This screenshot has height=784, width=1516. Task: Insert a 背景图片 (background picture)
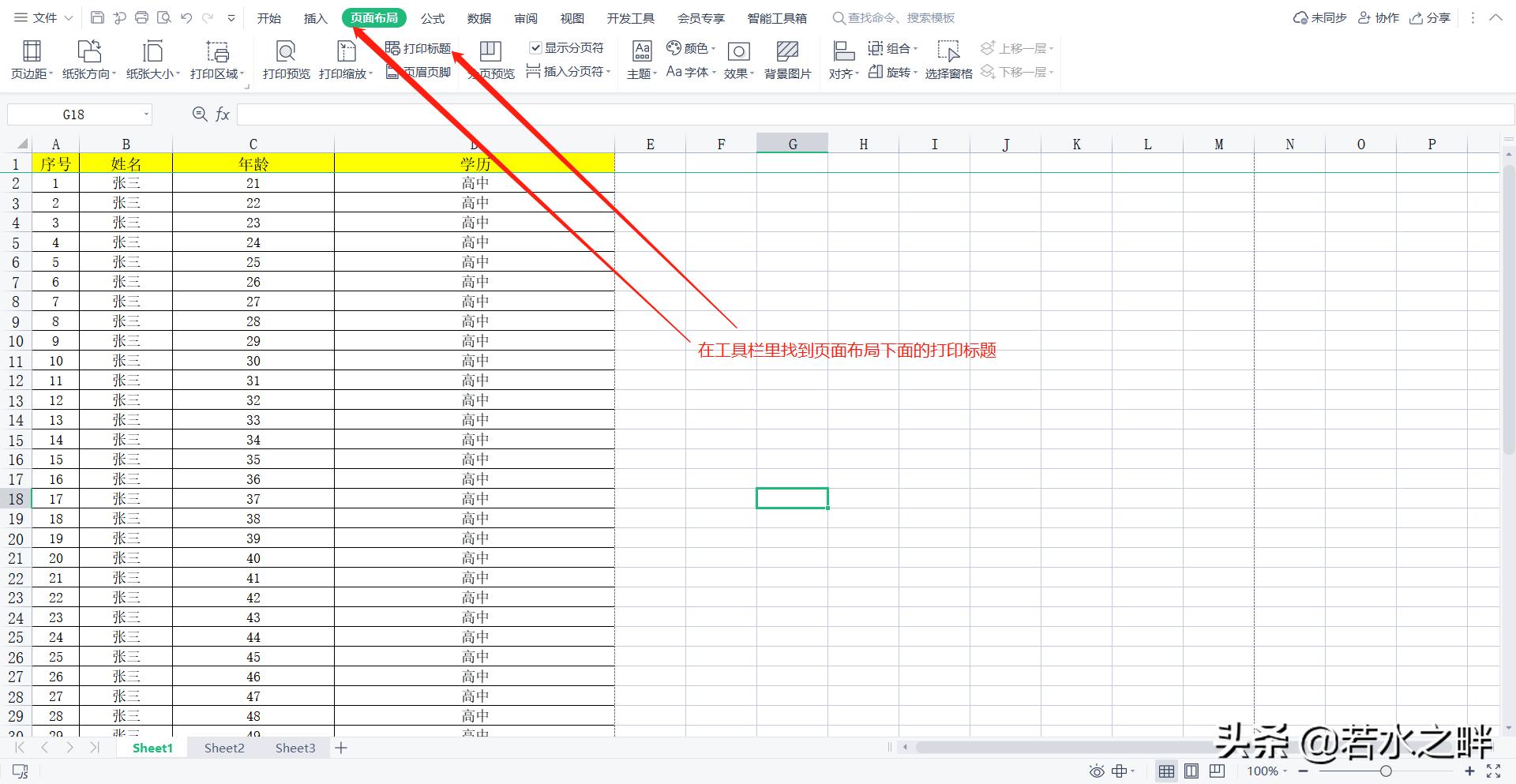point(787,59)
